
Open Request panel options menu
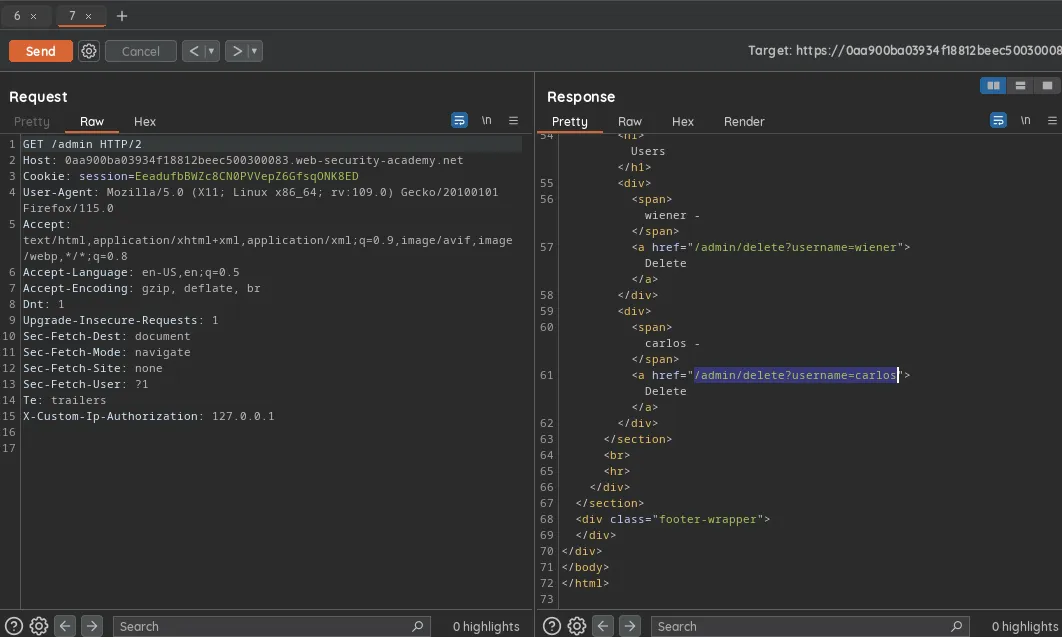[513, 120]
